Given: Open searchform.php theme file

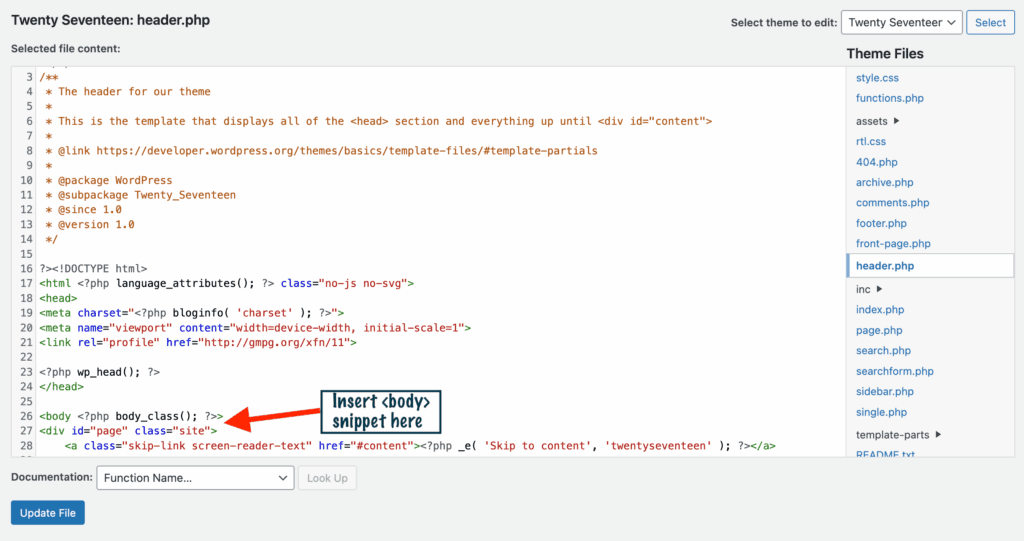Looking at the screenshot, I should point(895,371).
